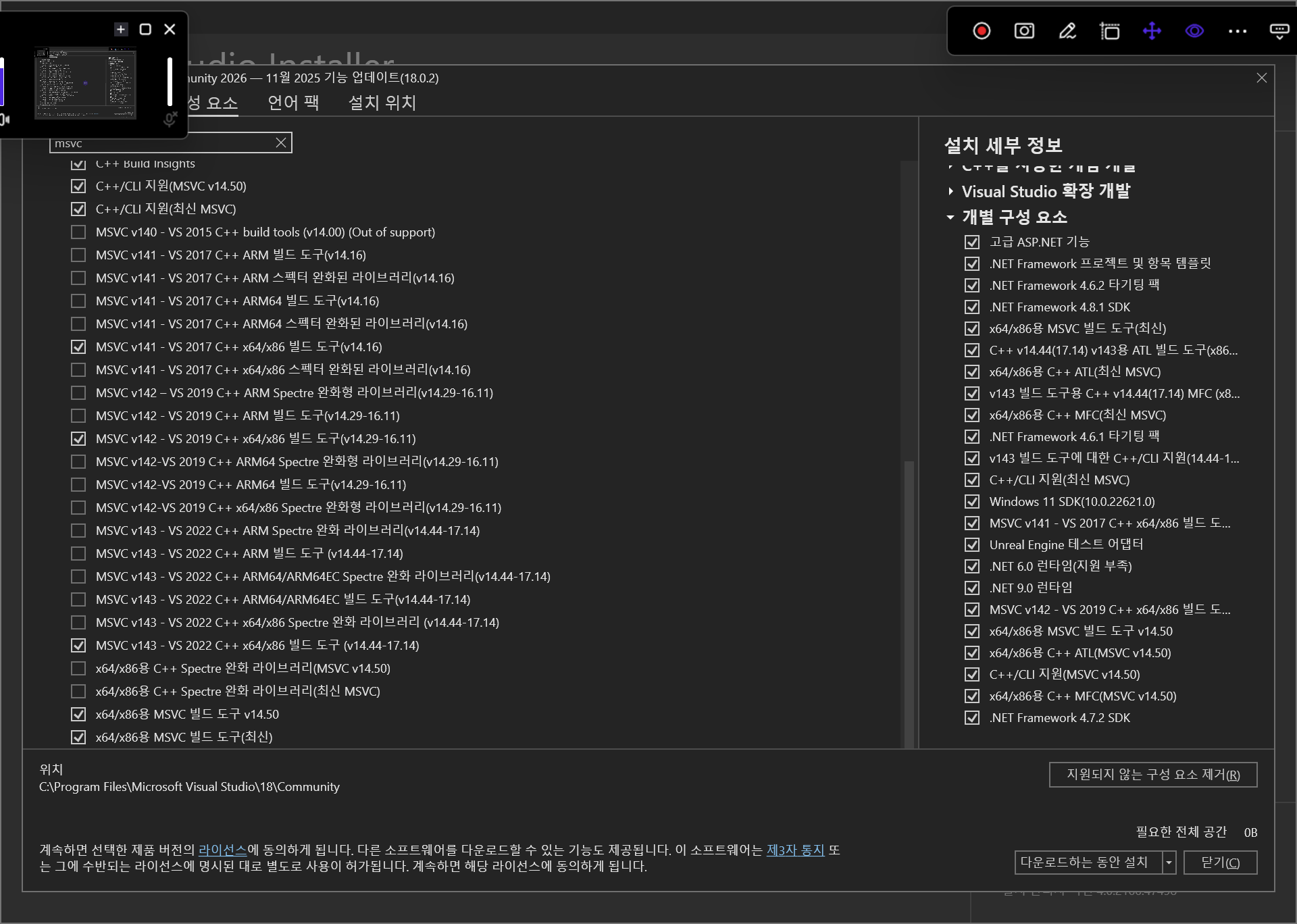Mute the microphone in the preview window
Image resolution: width=1297 pixels, height=924 pixels.
click(x=170, y=119)
